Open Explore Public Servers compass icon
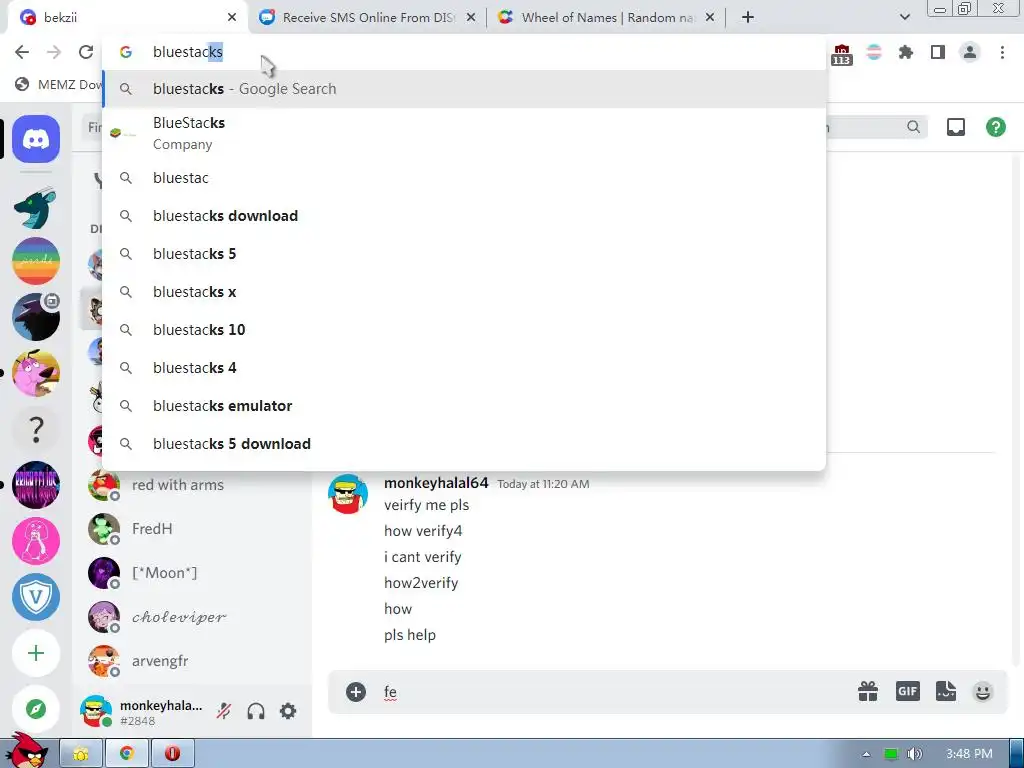The image size is (1024, 768). click(x=36, y=709)
